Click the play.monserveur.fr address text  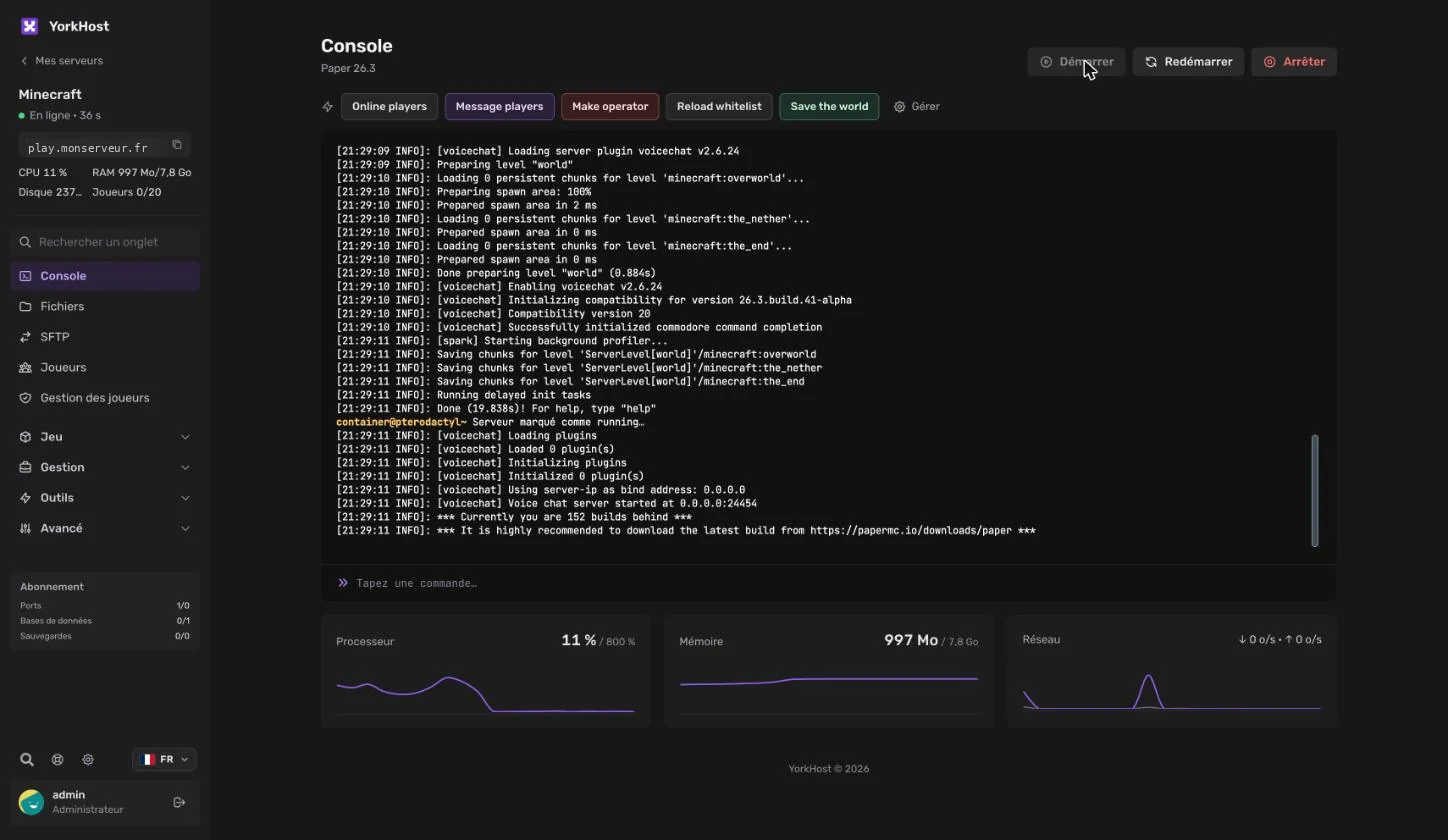click(x=88, y=148)
